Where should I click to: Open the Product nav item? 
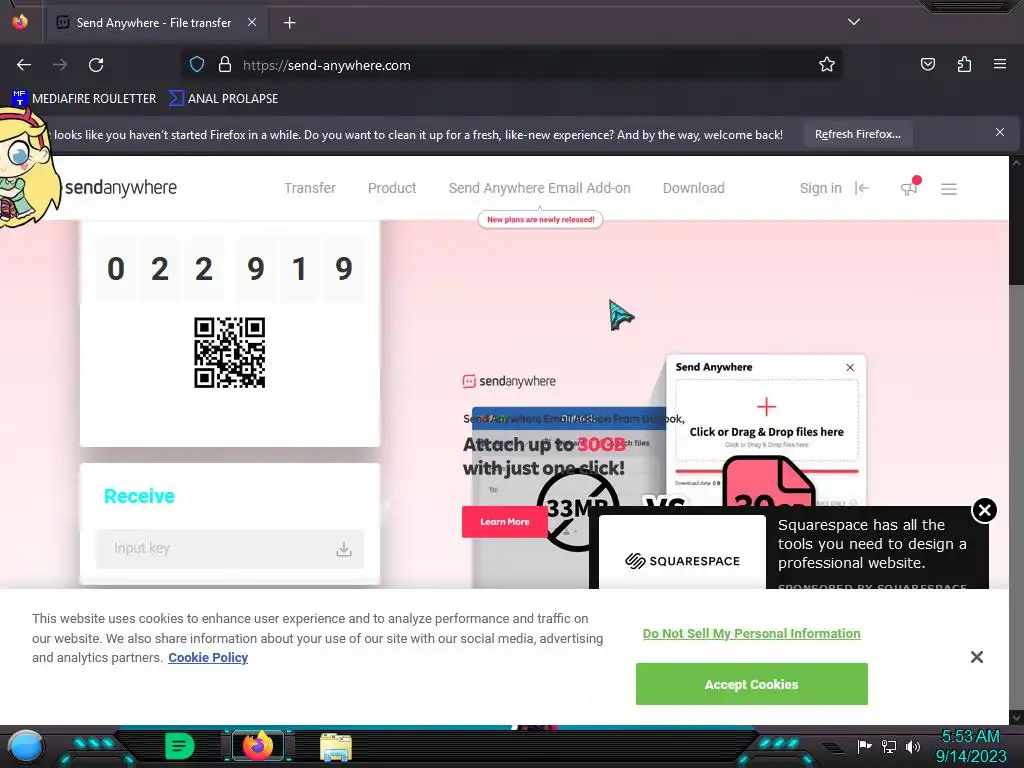pyautogui.click(x=392, y=188)
